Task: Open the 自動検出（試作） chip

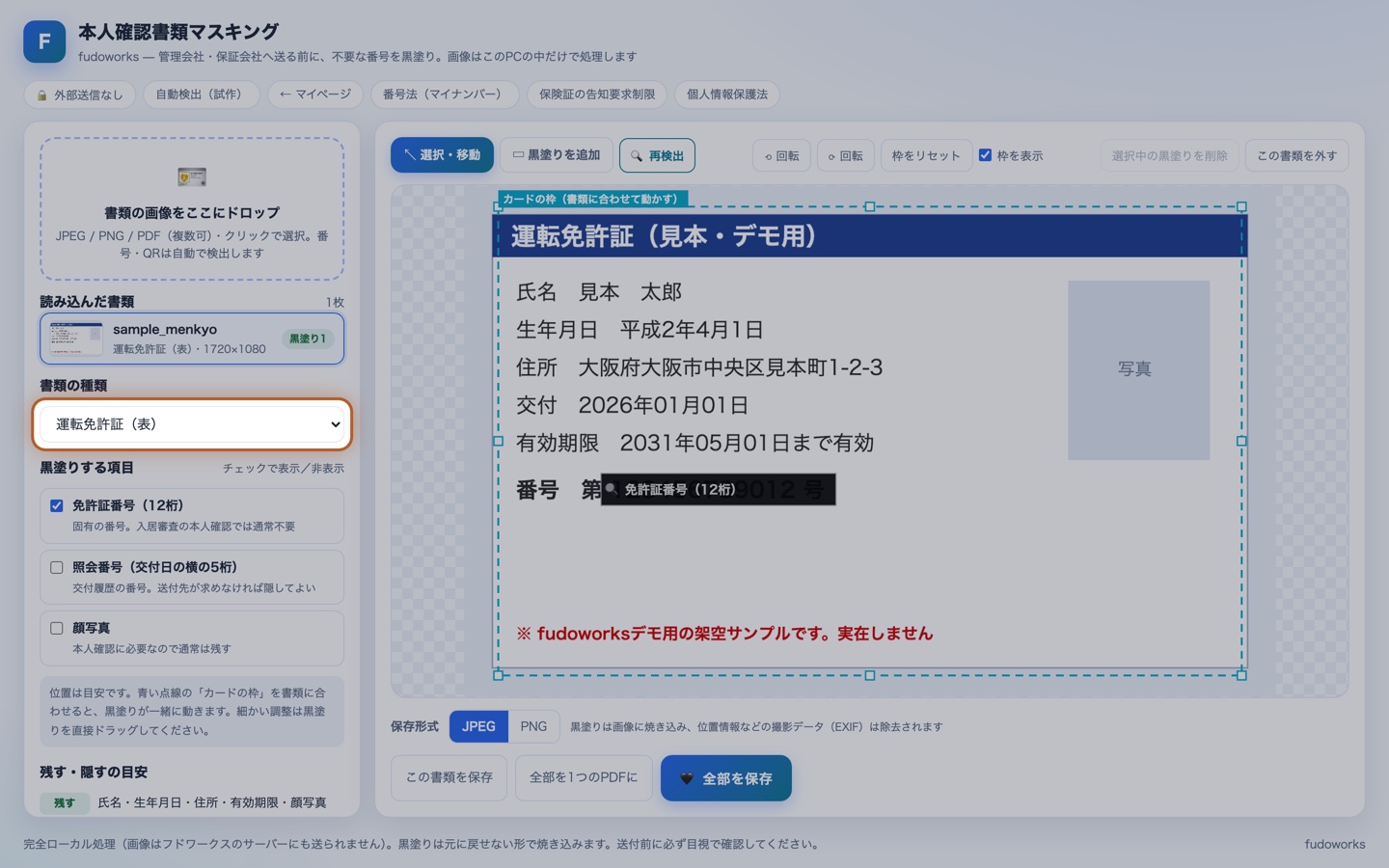Action: click(x=202, y=95)
